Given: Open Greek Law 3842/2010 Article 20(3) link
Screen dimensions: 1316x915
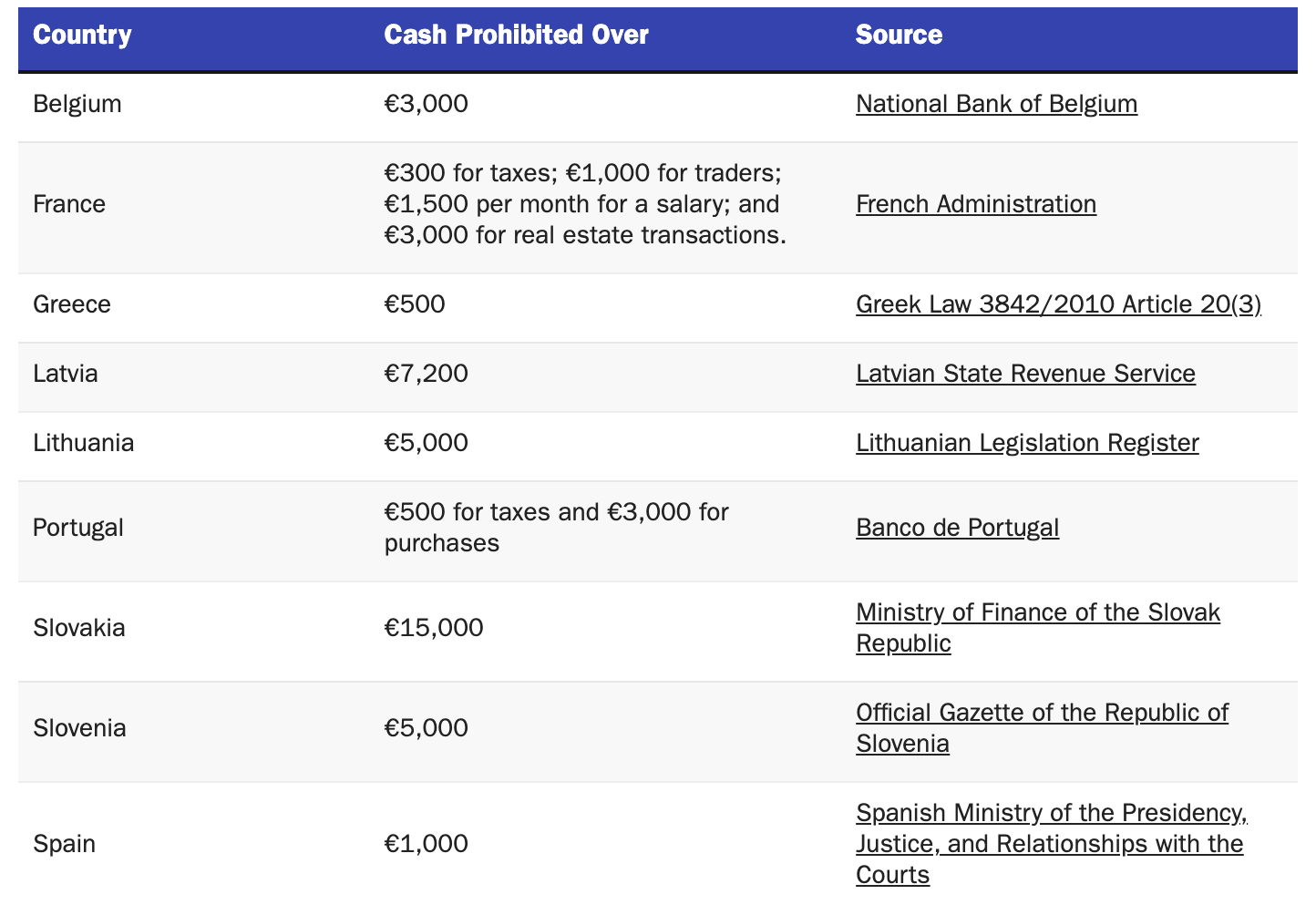Looking at the screenshot, I should point(1058,304).
